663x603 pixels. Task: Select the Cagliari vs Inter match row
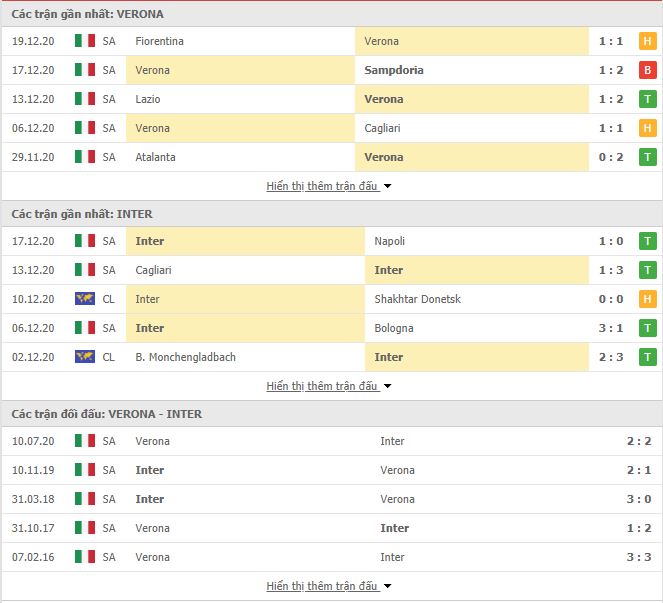[x=332, y=270]
